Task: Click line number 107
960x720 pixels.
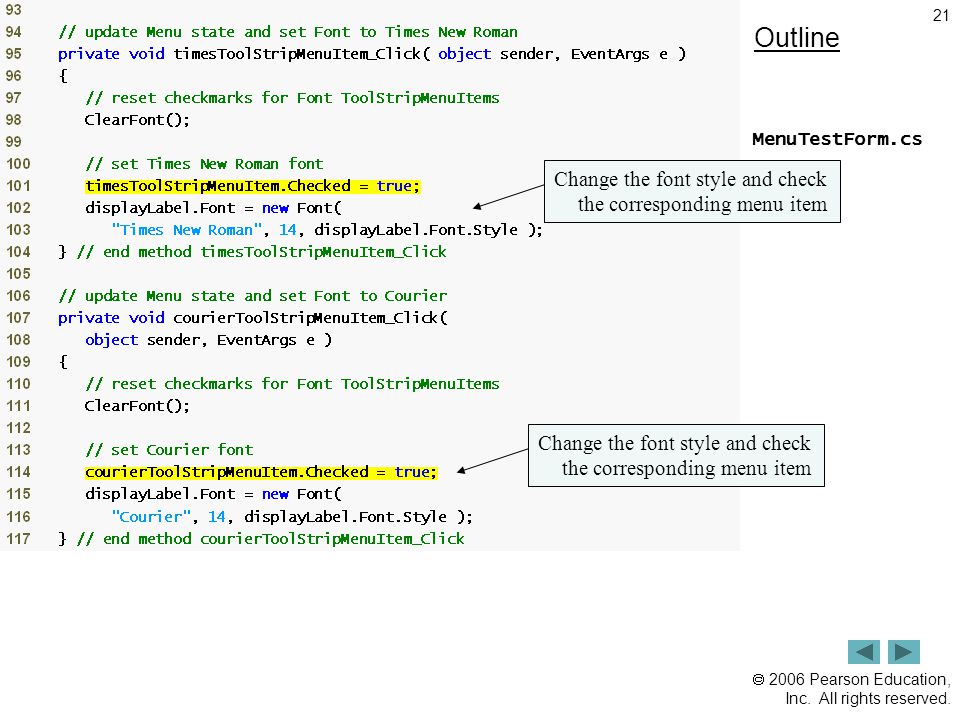Action: [18, 318]
